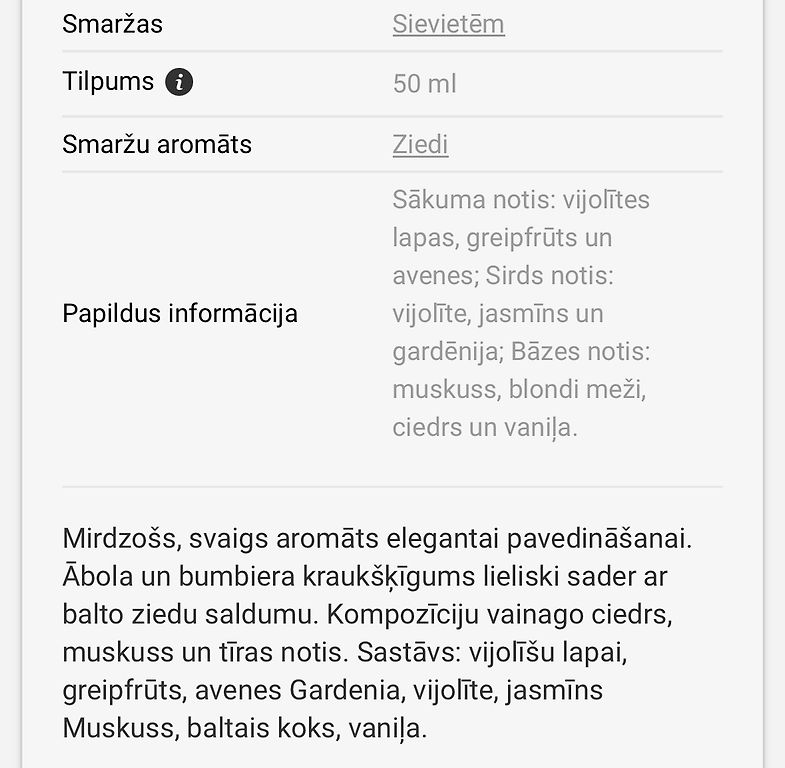
Task: Select the Papildus informācija label
Action: [180, 314]
